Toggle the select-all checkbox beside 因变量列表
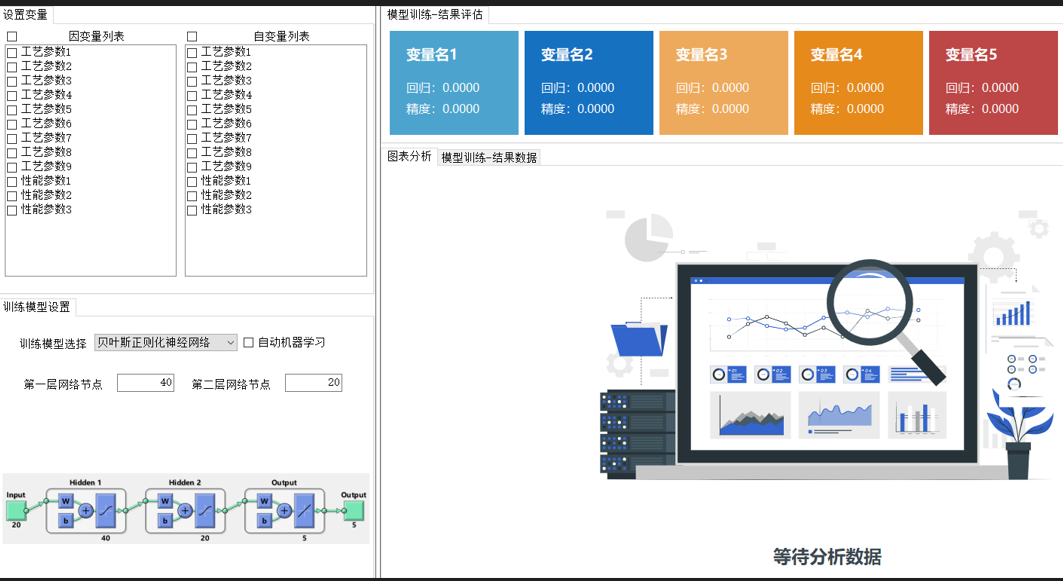1063x581 pixels. [x=12, y=37]
